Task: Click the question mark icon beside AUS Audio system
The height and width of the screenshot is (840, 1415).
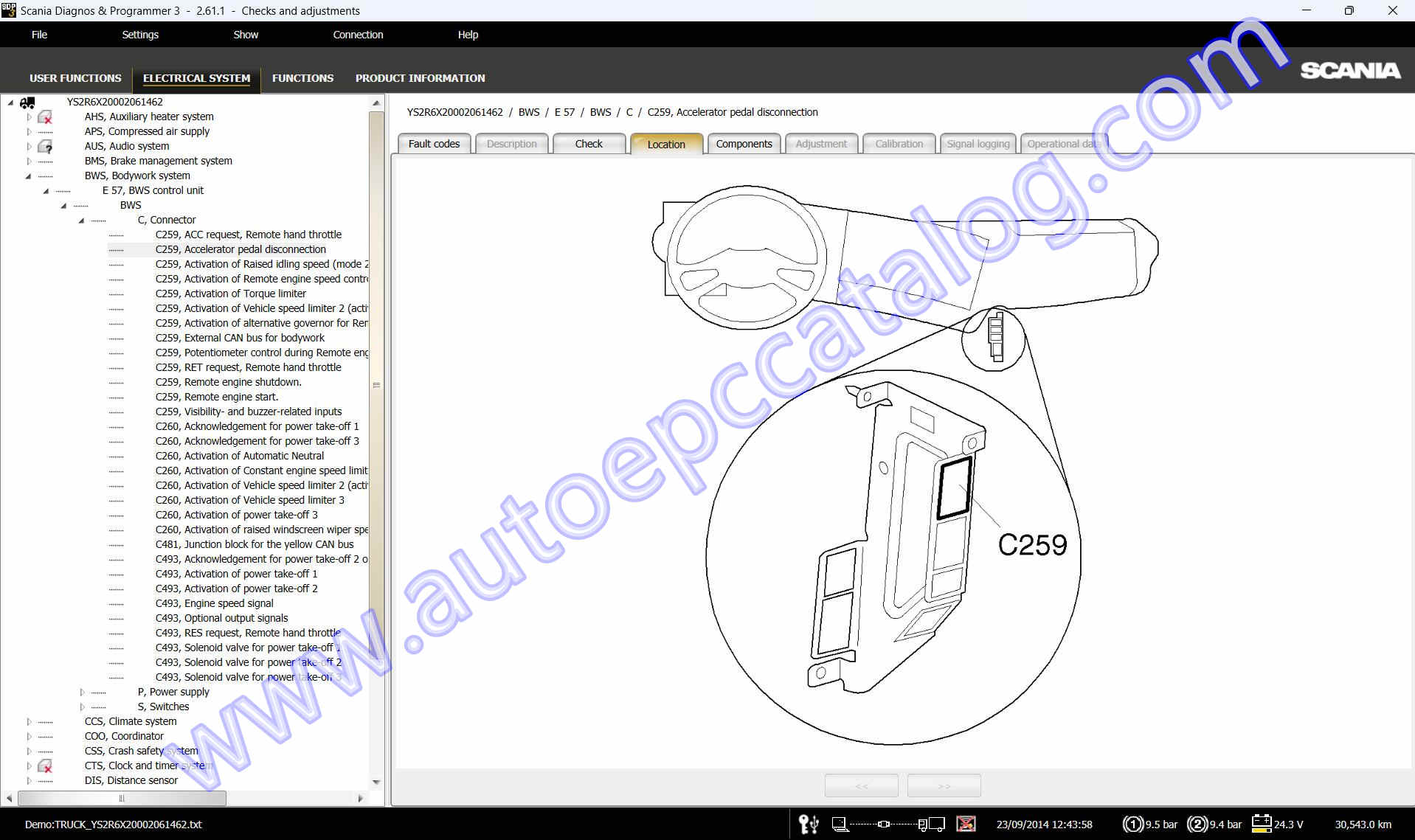Action: pyautogui.click(x=46, y=146)
